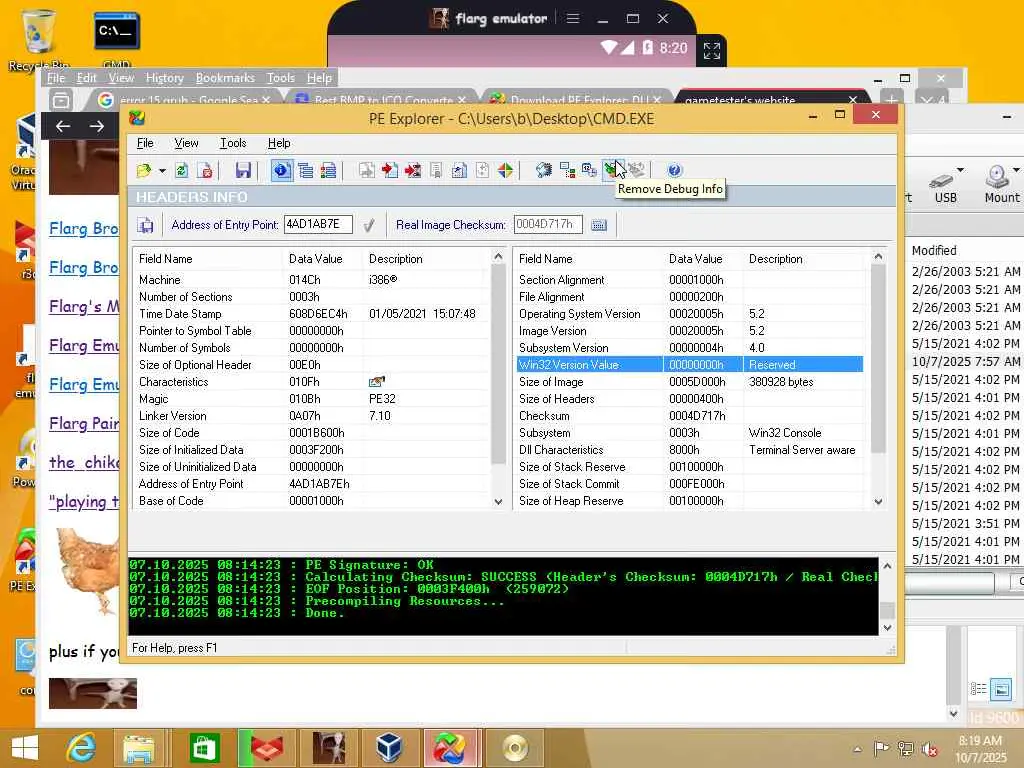
Task: Open the "the_chike" link on webpage
Action: click(84, 462)
